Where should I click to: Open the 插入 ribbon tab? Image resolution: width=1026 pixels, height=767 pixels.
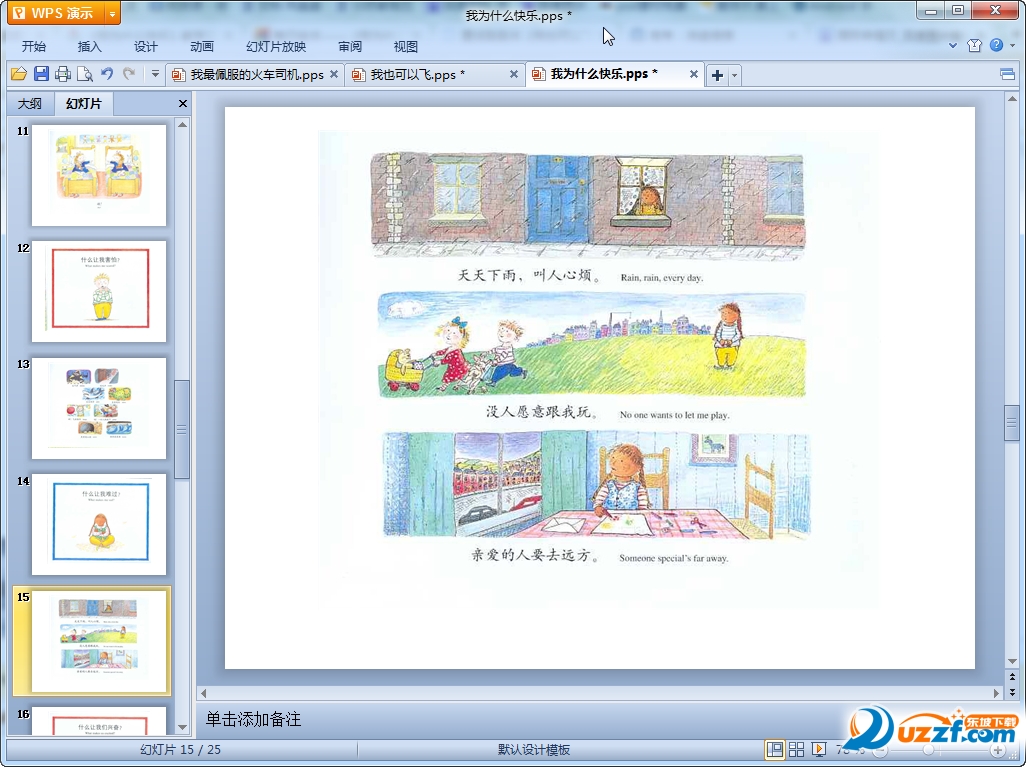point(90,46)
